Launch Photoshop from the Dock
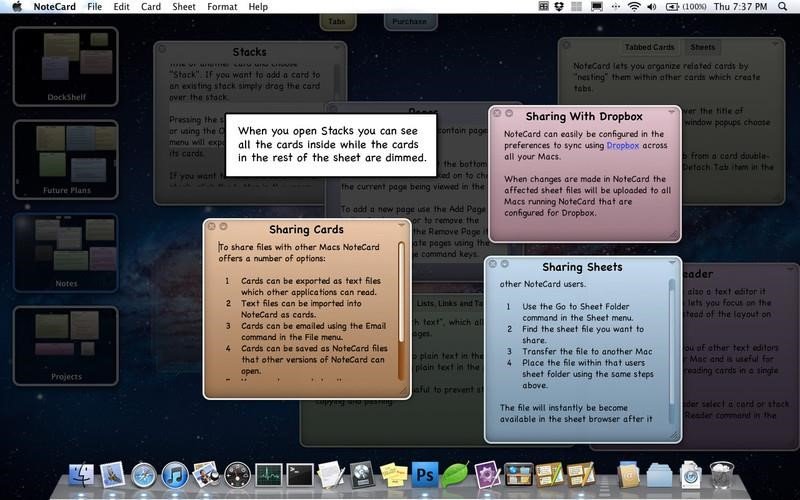This screenshot has height=500, width=800. point(424,475)
